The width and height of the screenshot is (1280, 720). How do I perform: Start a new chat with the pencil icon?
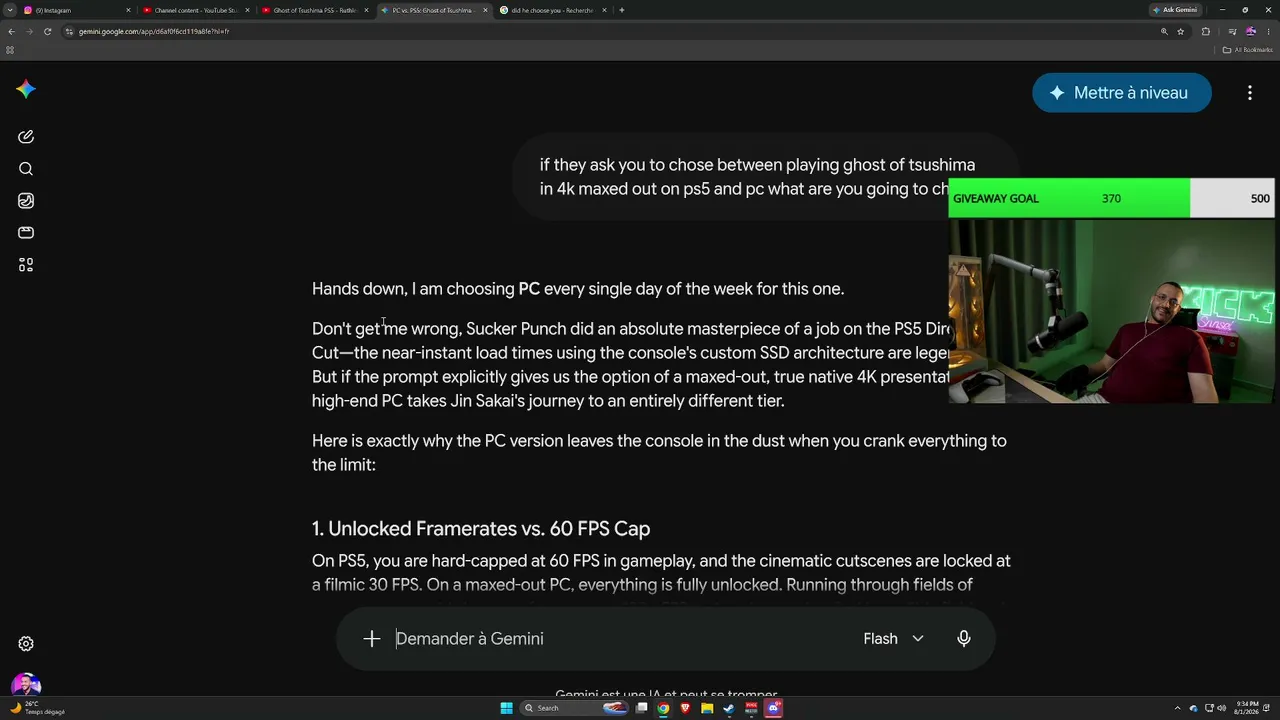pyautogui.click(x=26, y=137)
